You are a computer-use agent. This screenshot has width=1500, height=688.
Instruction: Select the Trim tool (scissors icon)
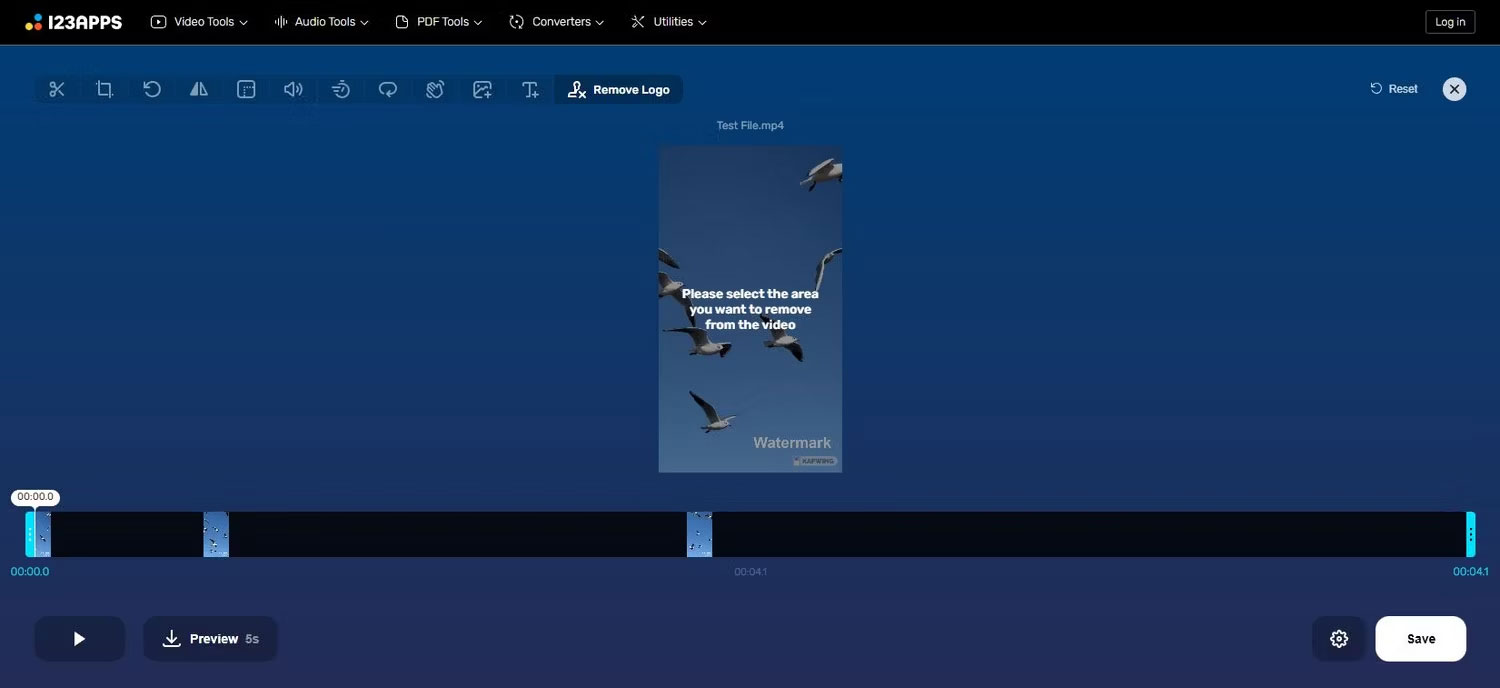57,89
